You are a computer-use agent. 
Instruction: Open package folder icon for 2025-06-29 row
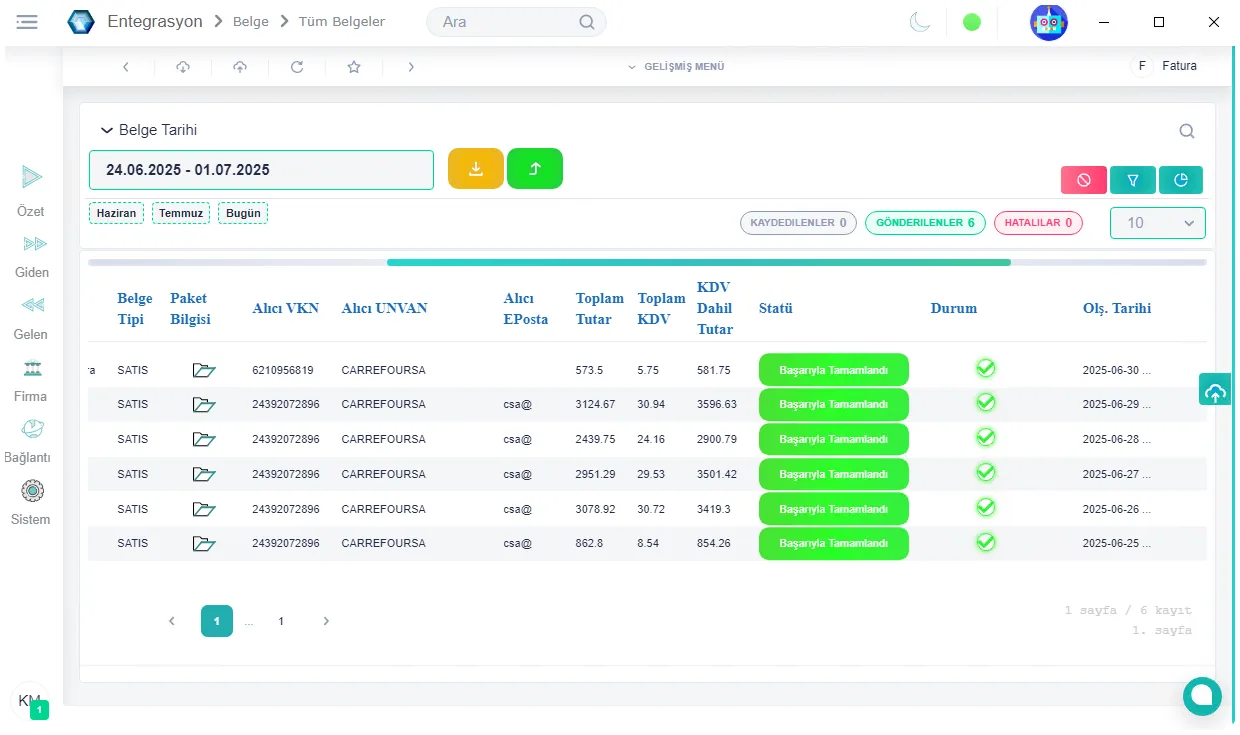(204, 405)
